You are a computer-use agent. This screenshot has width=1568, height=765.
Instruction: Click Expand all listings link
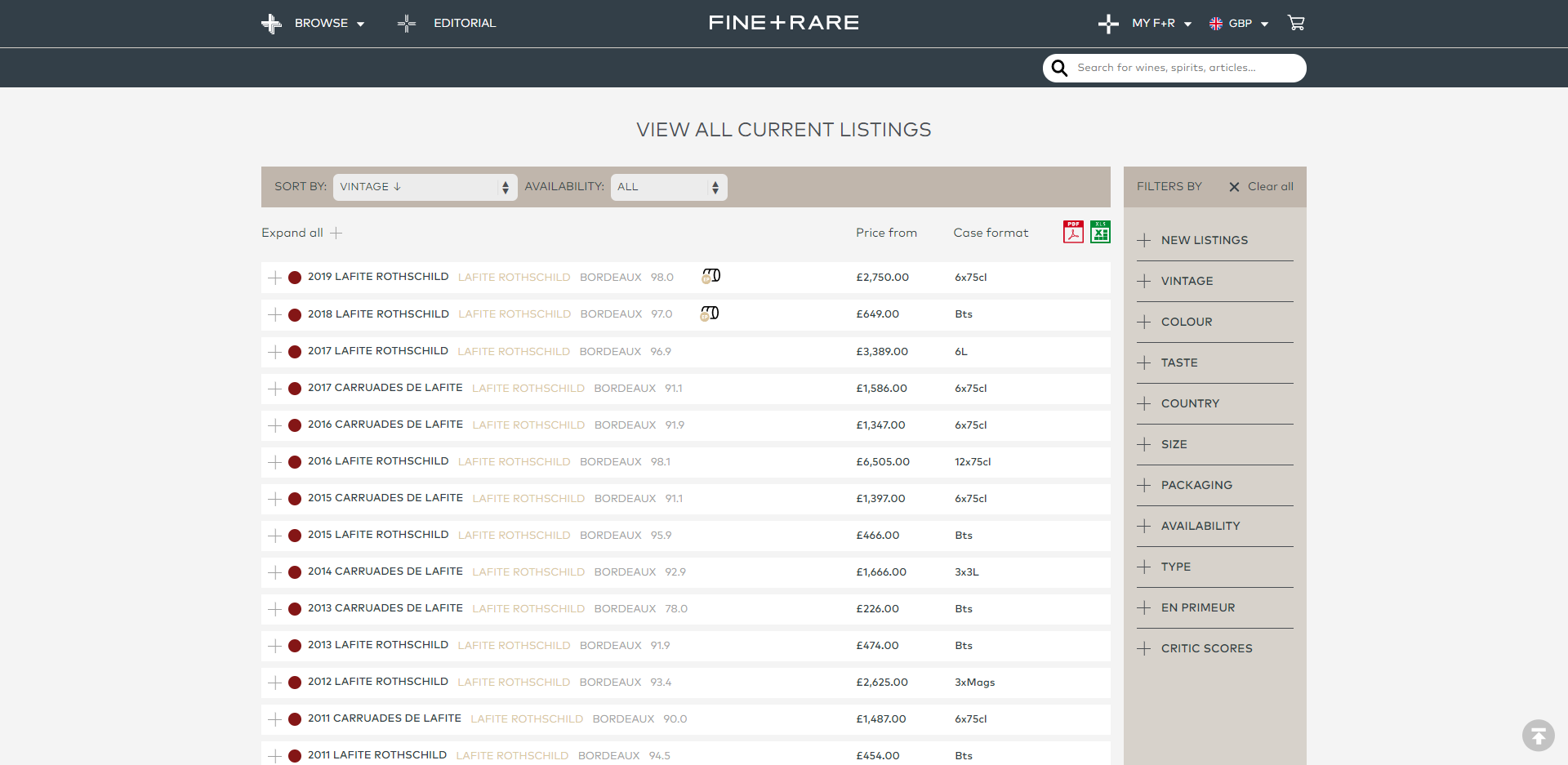pos(301,233)
